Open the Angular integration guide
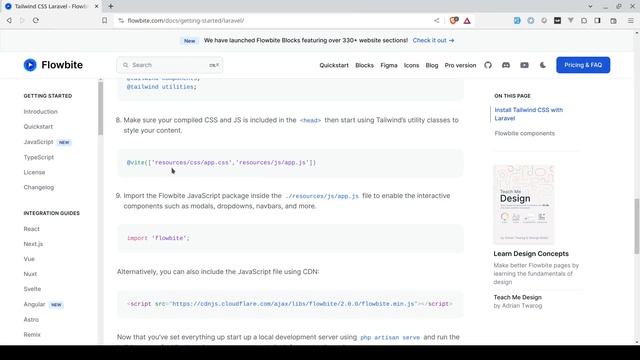640x360 pixels. pos(34,304)
